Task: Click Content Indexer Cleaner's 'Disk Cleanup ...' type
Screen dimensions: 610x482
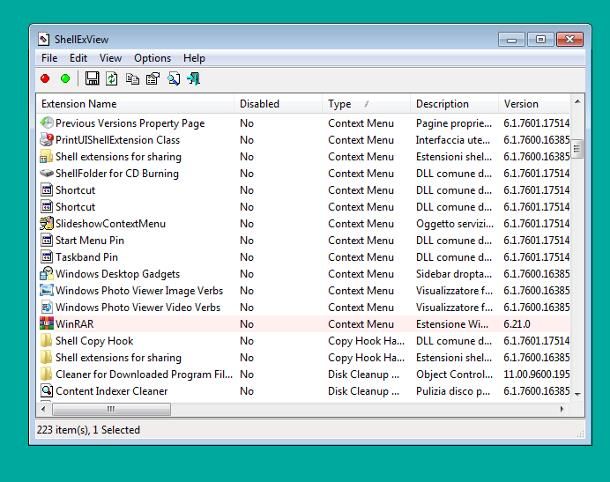Action: (x=364, y=391)
